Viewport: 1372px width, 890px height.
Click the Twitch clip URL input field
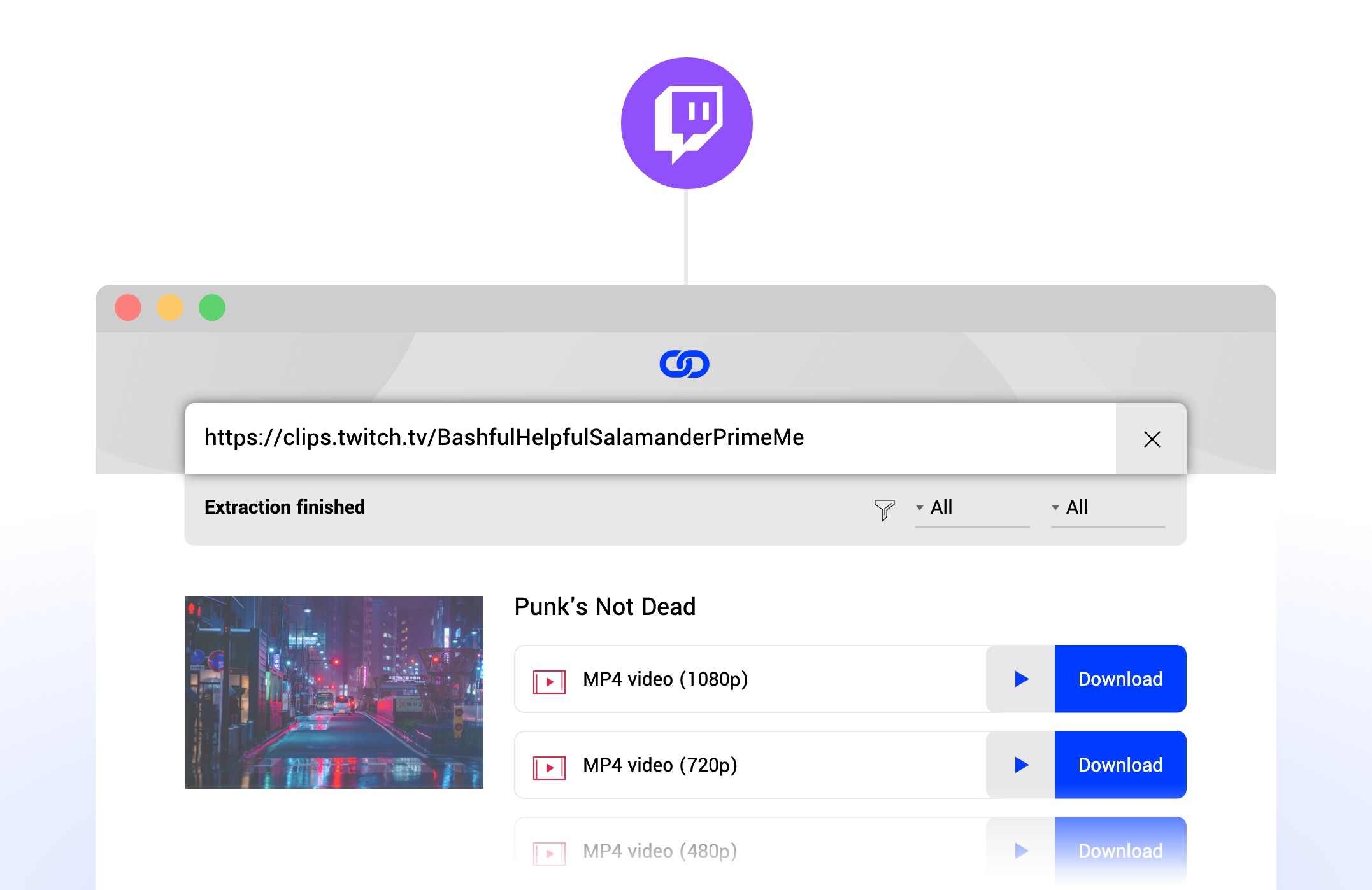[650, 439]
